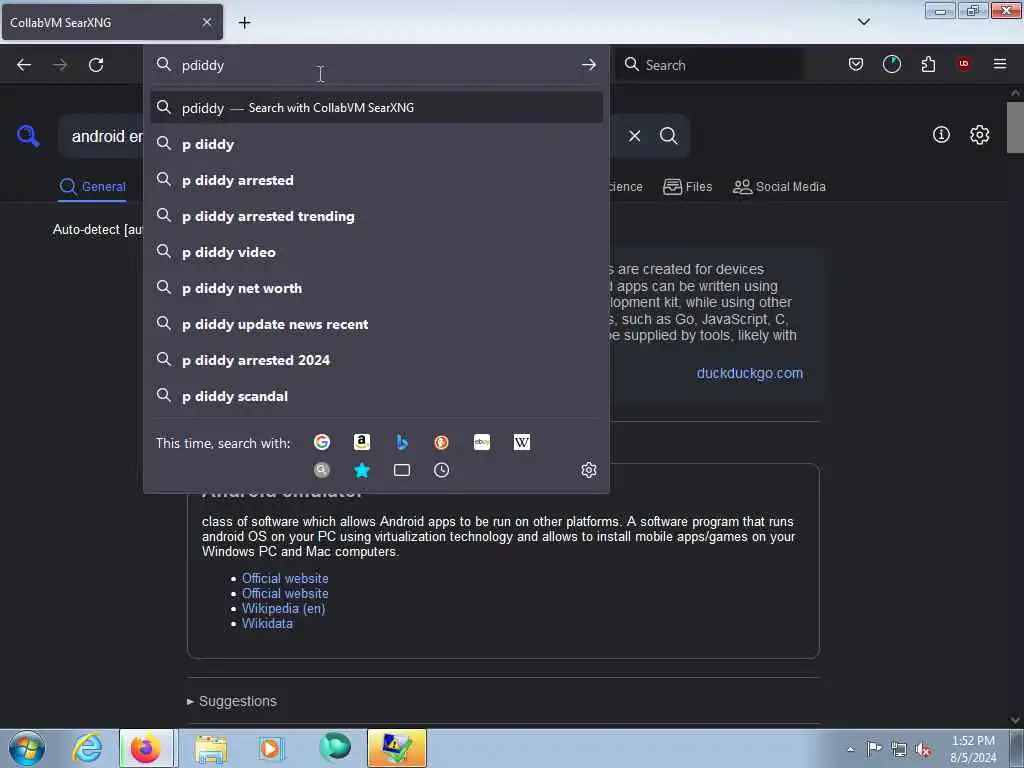
Task: Open the Windows Start menu
Action: [27, 748]
